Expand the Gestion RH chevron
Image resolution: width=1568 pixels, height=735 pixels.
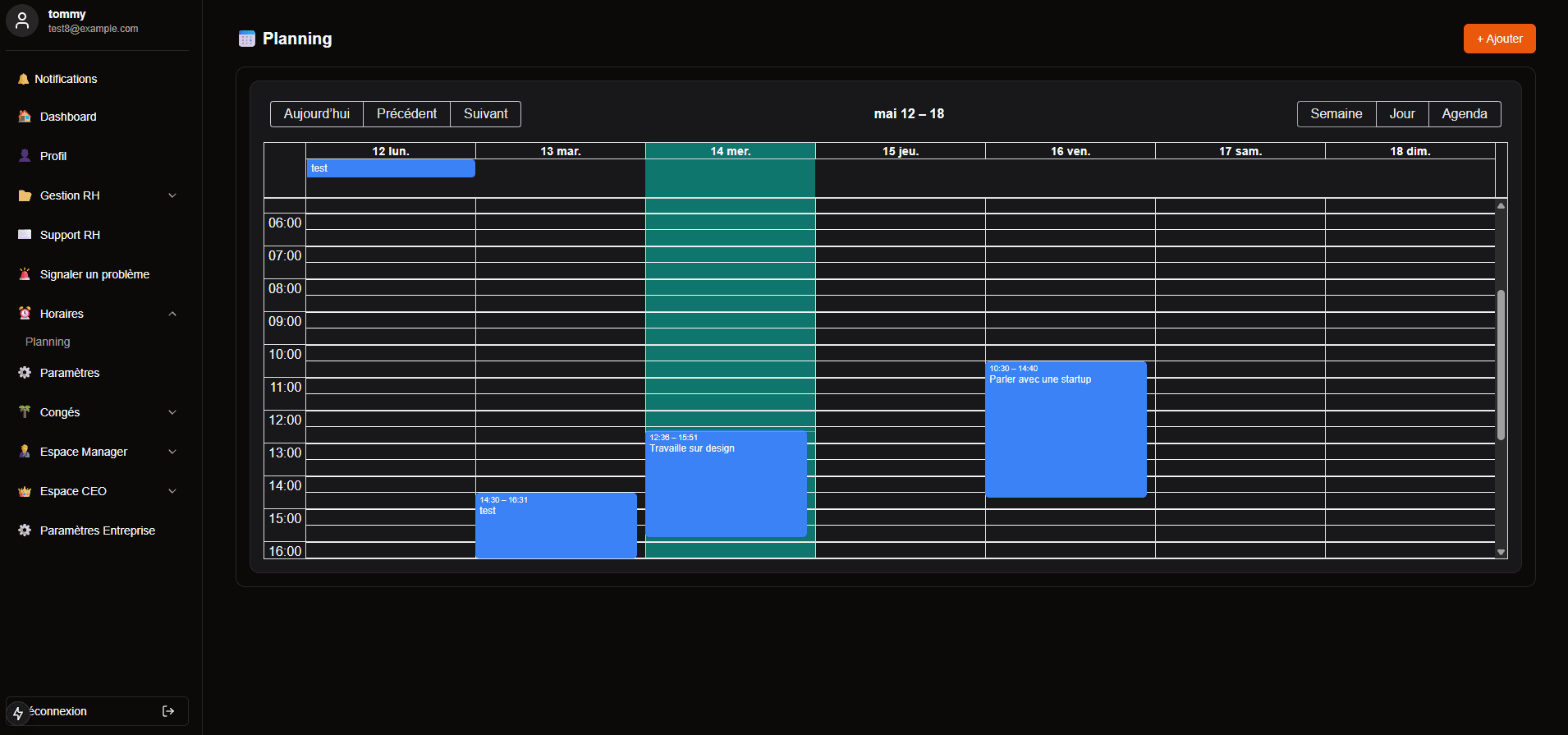[x=172, y=195]
